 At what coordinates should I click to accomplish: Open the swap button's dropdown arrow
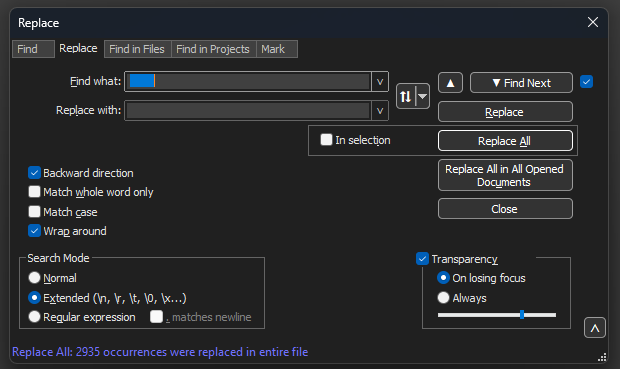tap(423, 96)
